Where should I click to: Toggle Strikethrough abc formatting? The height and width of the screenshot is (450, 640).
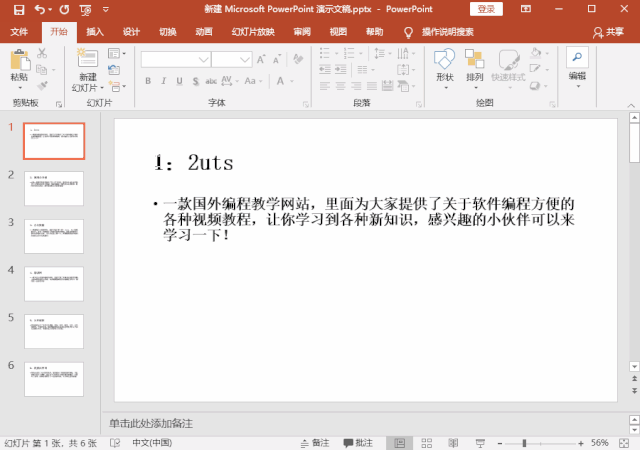211,81
